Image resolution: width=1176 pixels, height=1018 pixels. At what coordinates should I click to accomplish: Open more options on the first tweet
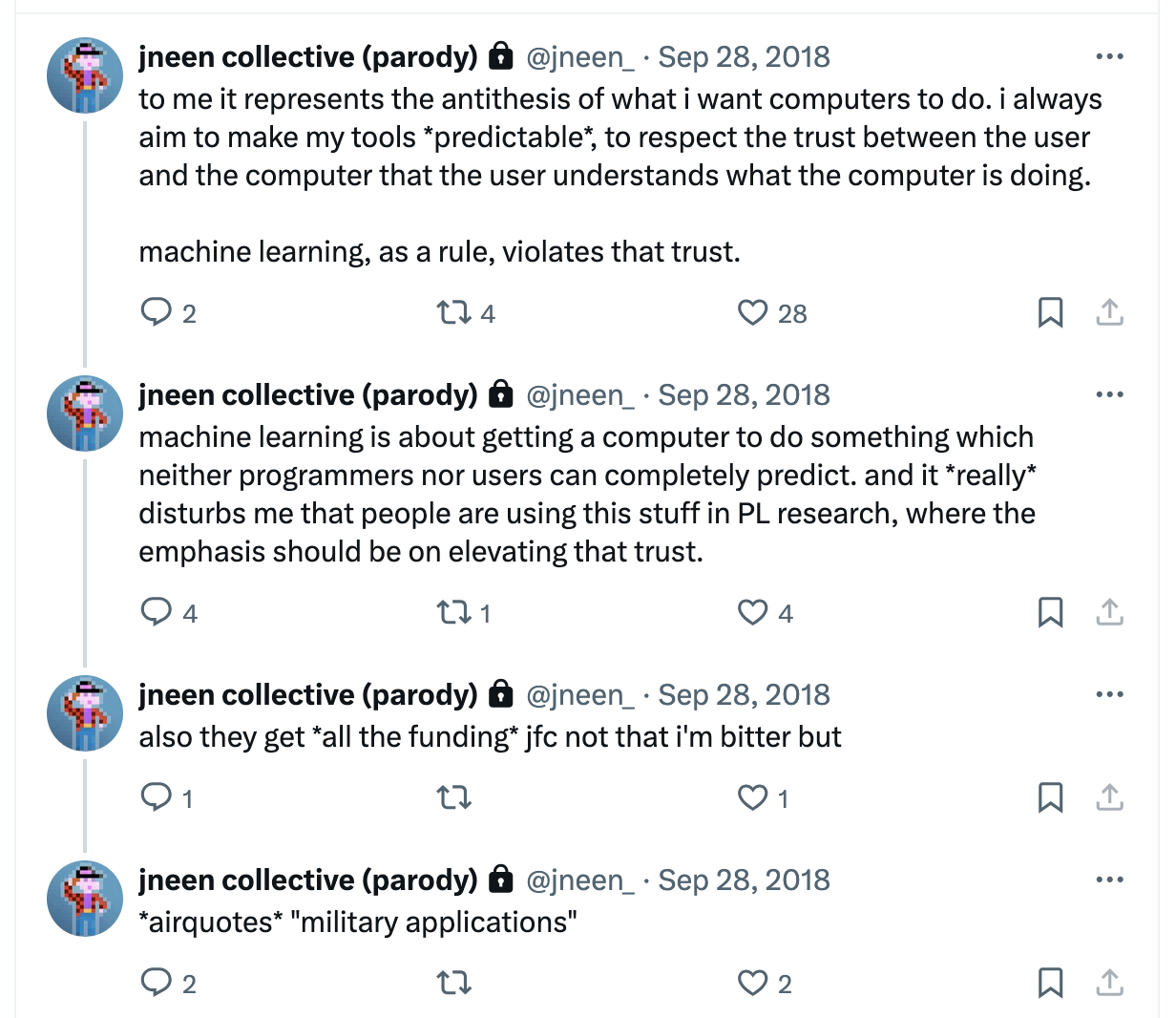tap(1109, 57)
